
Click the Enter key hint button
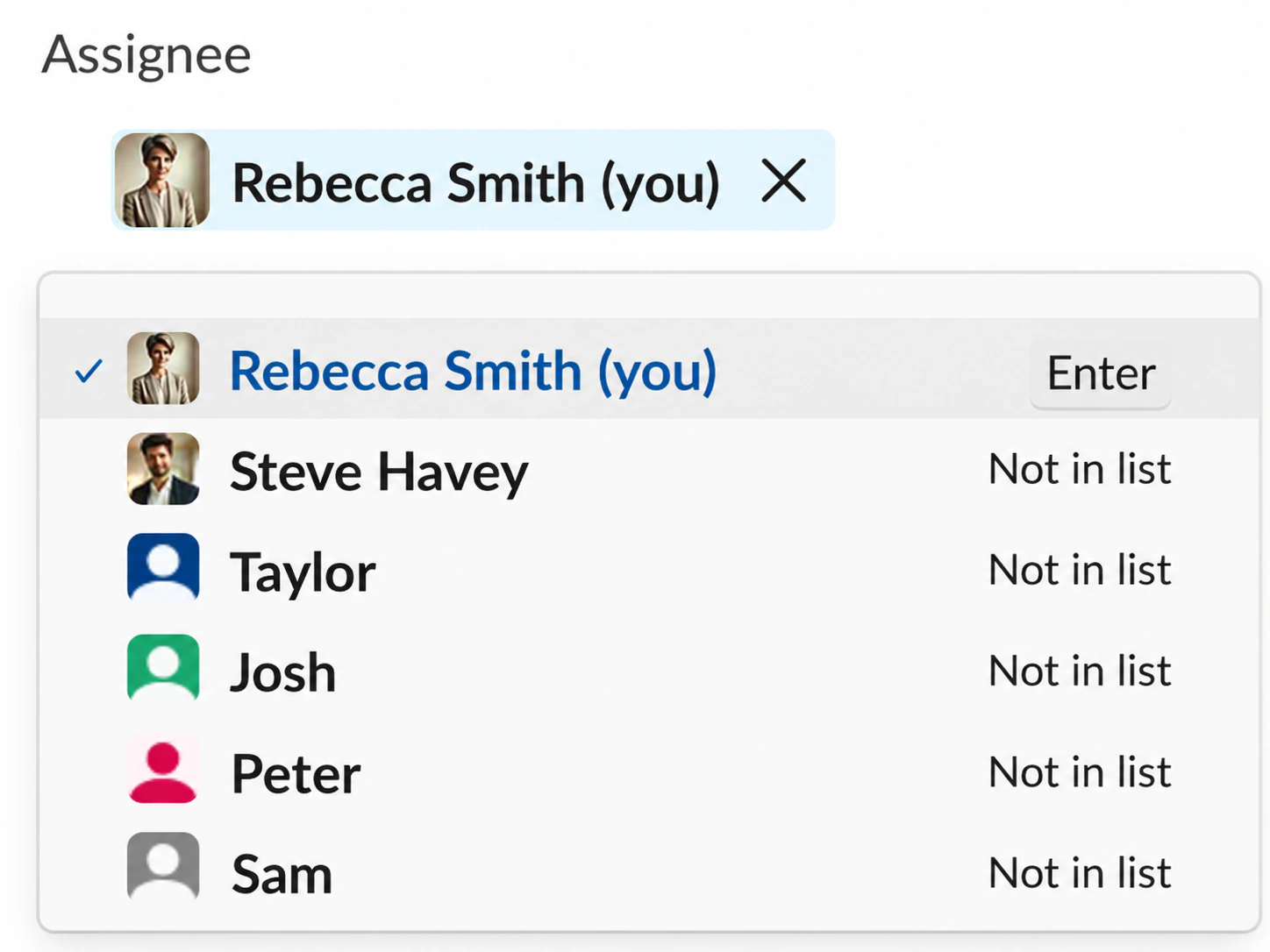pyautogui.click(x=1101, y=374)
